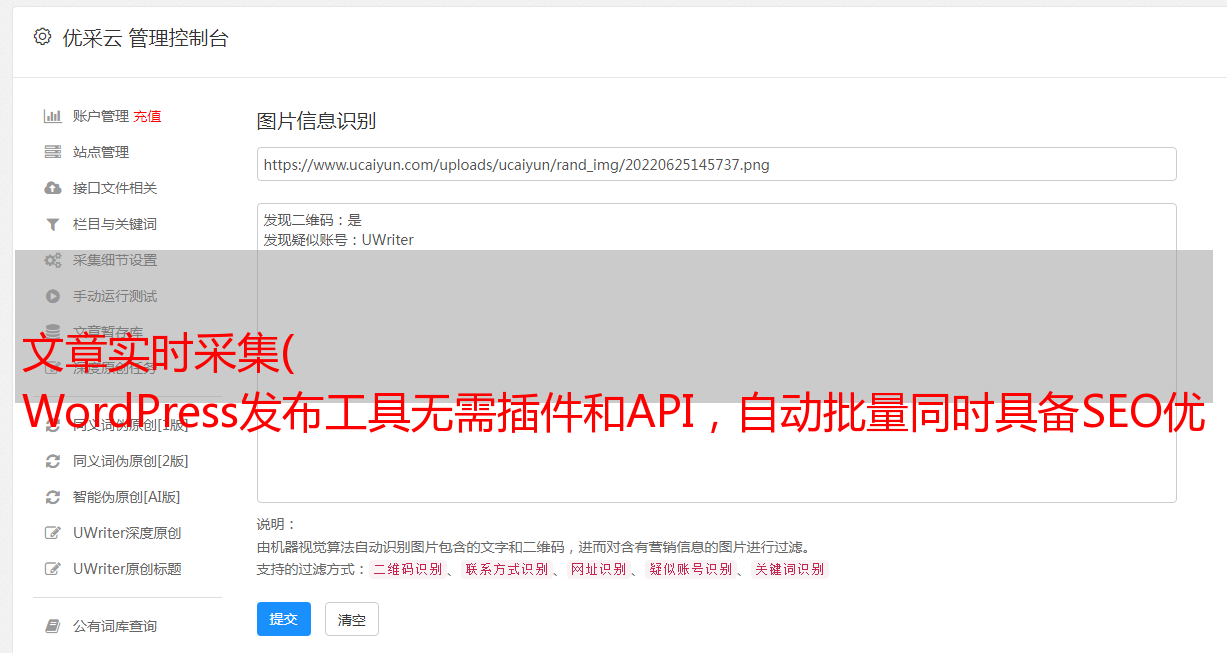Click the play icon for 手动运行测试

coord(53,296)
